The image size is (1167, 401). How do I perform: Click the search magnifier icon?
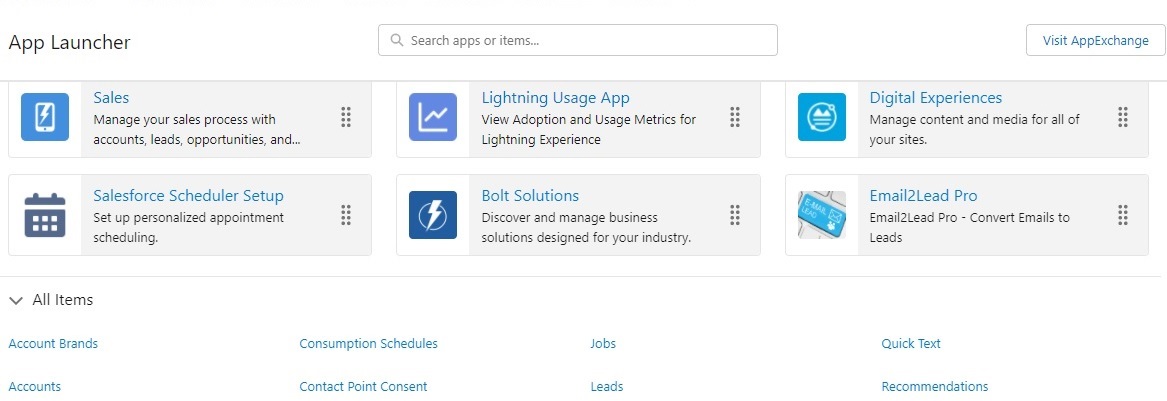click(x=397, y=40)
